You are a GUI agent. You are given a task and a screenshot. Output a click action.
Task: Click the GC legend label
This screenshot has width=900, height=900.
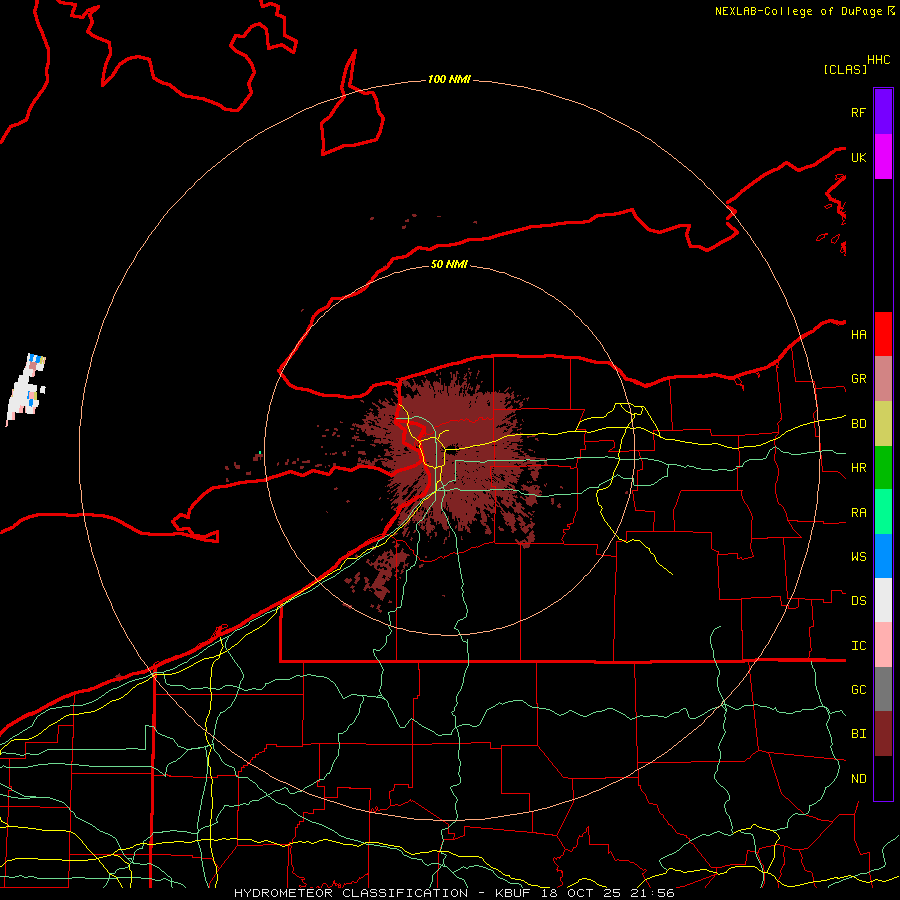[x=859, y=690]
